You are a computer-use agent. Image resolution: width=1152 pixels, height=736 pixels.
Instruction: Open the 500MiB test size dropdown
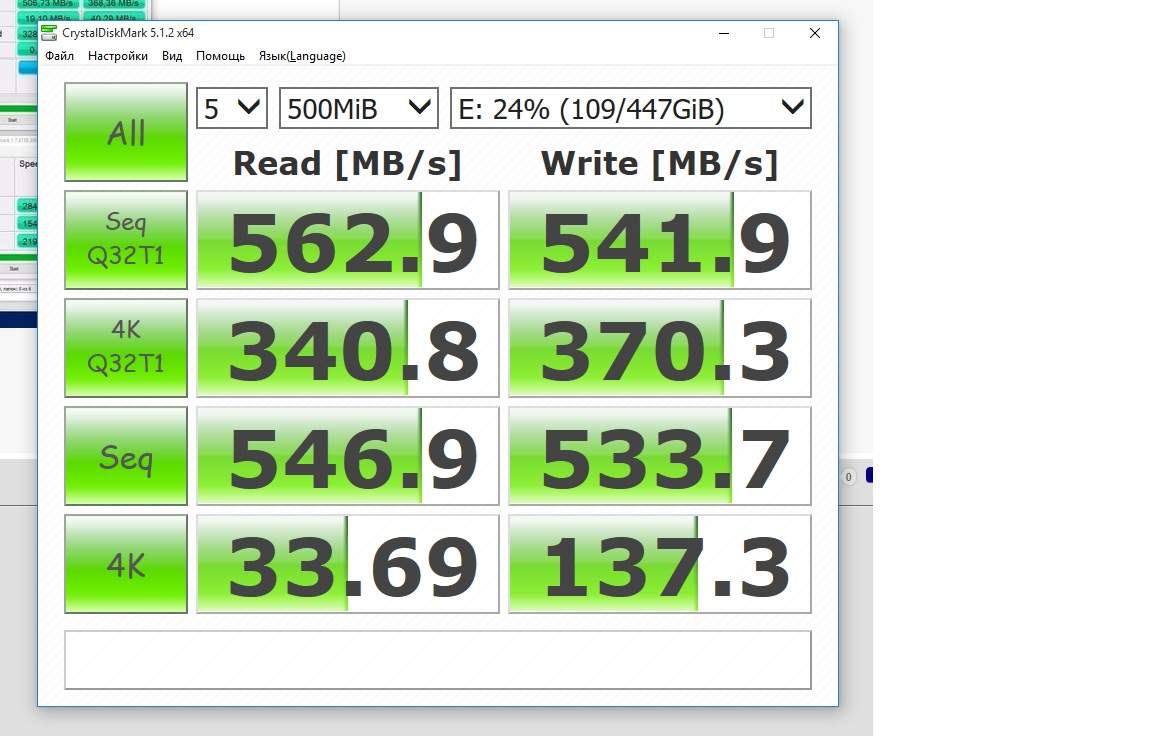(x=358, y=108)
